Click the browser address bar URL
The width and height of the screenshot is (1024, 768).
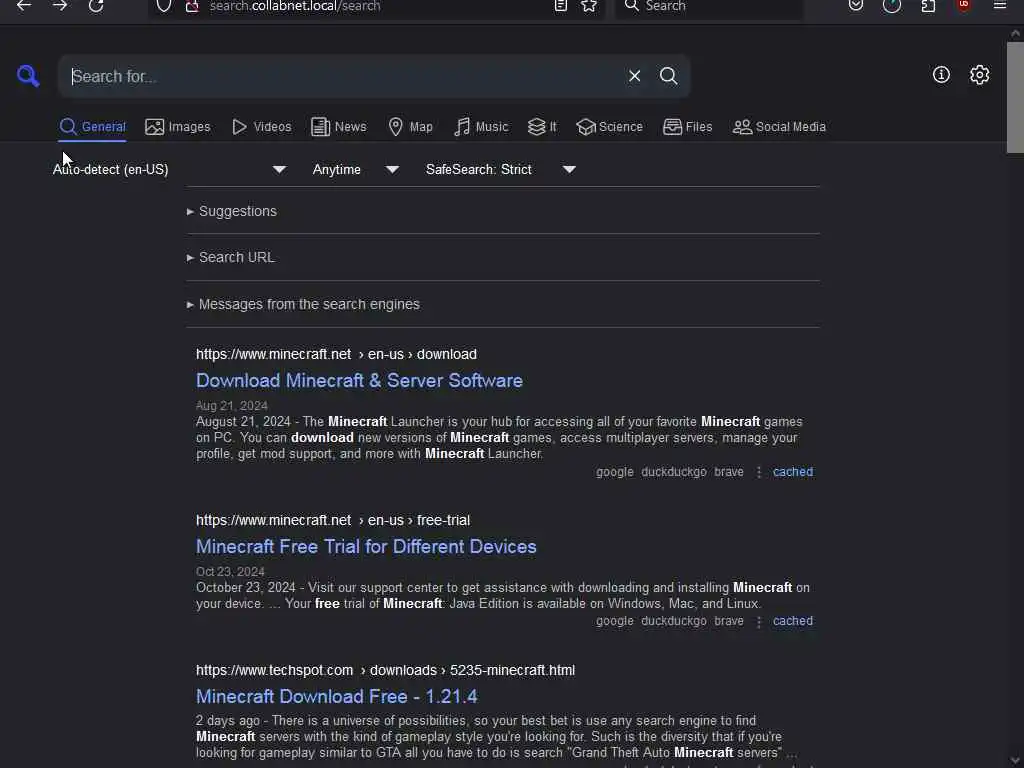click(x=295, y=6)
